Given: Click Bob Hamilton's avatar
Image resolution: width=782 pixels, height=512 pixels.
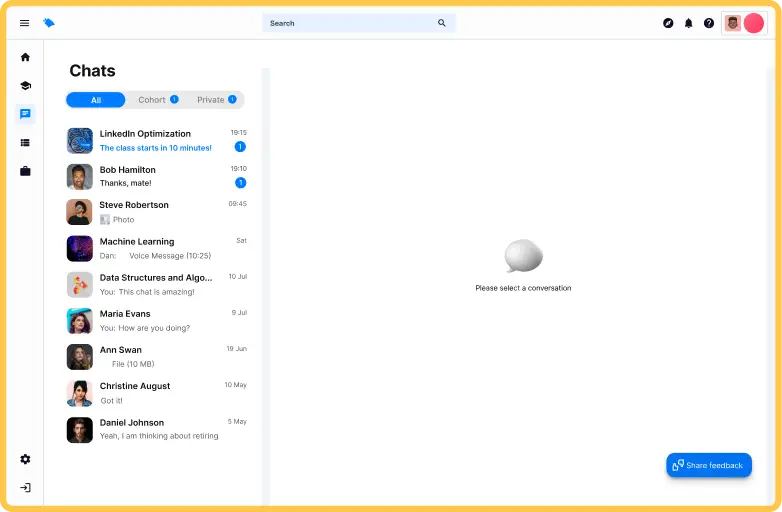Looking at the screenshot, I should [x=80, y=176].
